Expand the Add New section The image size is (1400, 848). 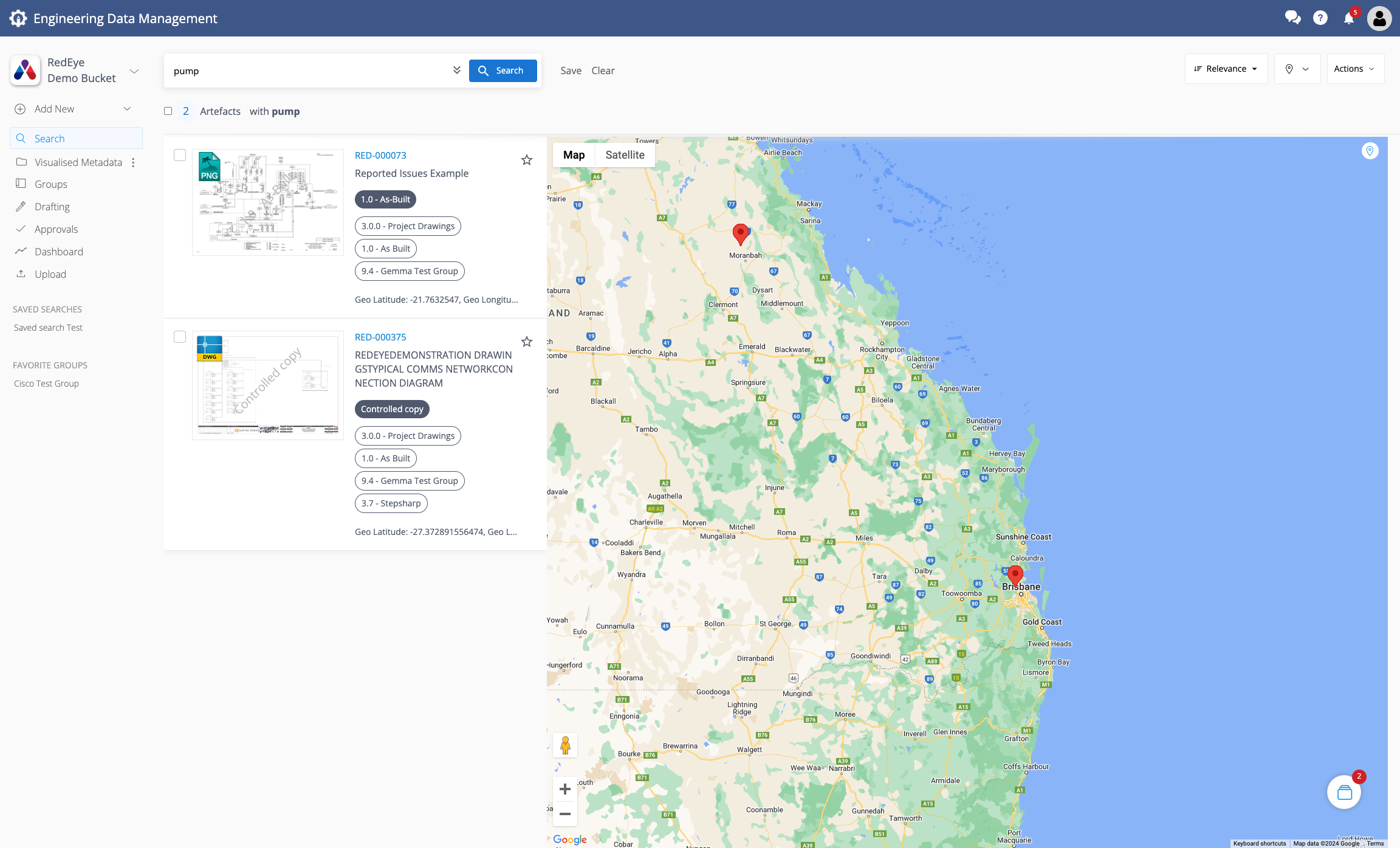point(126,108)
